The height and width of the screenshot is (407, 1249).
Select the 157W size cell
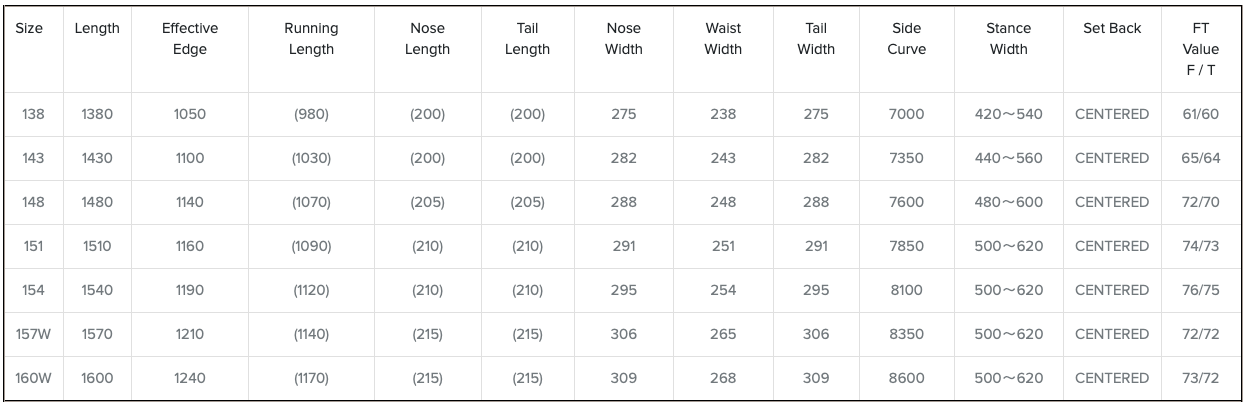(33, 334)
